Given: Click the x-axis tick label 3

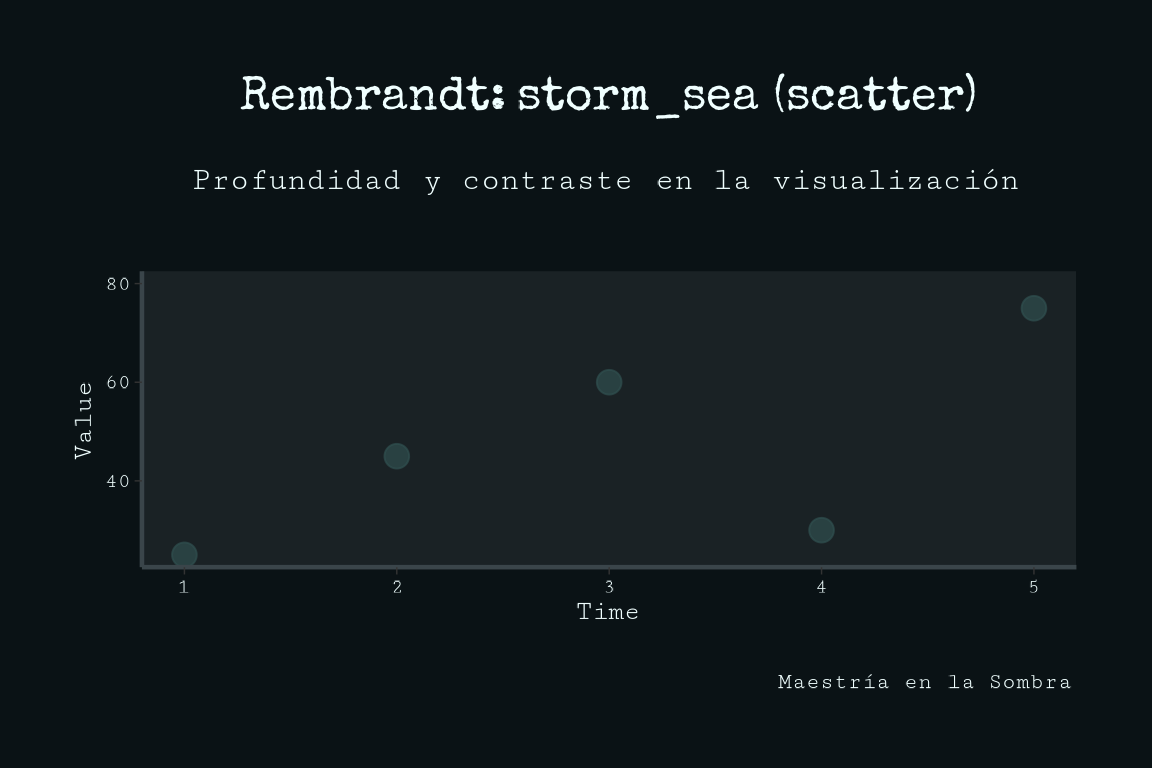Looking at the screenshot, I should point(609,586).
